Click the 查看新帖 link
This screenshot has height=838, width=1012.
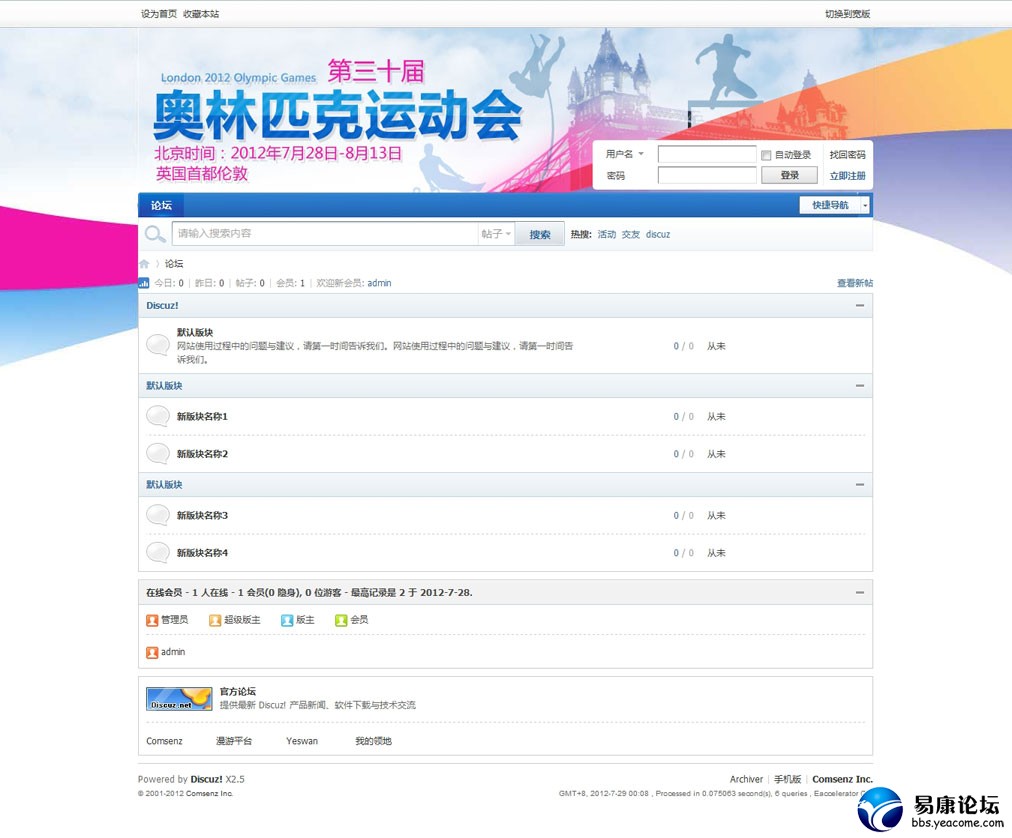pyautogui.click(x=855, y=283)
